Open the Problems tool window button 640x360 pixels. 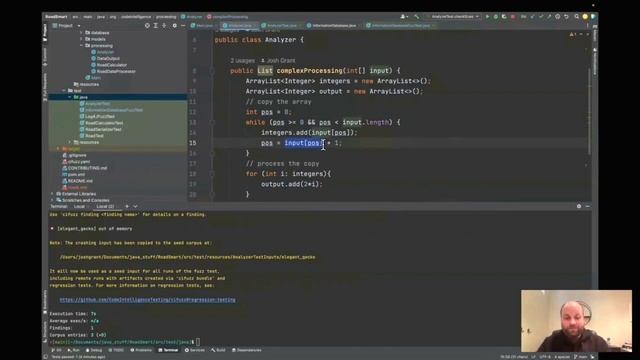point(141,350)
